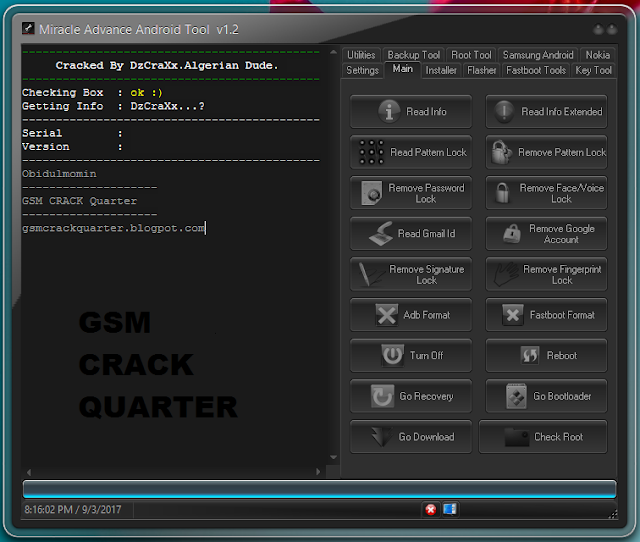
Task: Click the Fastboot Format X icon
Action: [x=513, y=315]
